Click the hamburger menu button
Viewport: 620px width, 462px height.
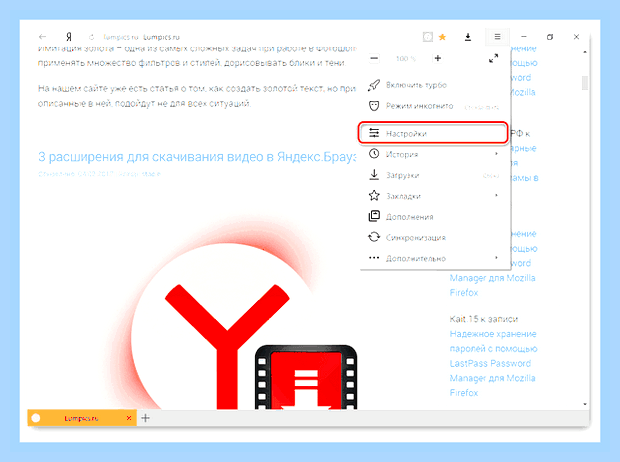(497, 37)
